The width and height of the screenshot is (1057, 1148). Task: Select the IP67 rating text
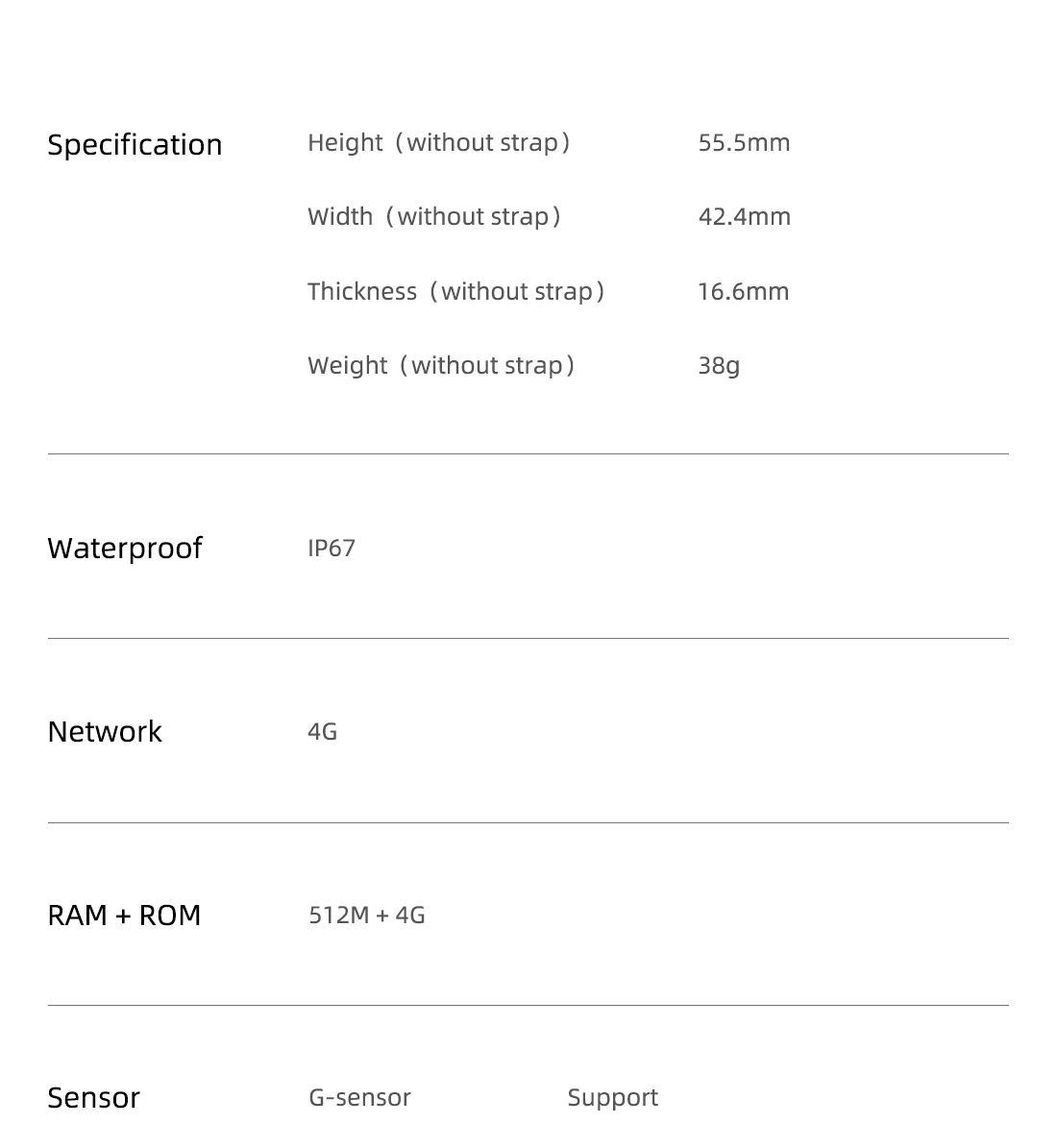(332, 548)
